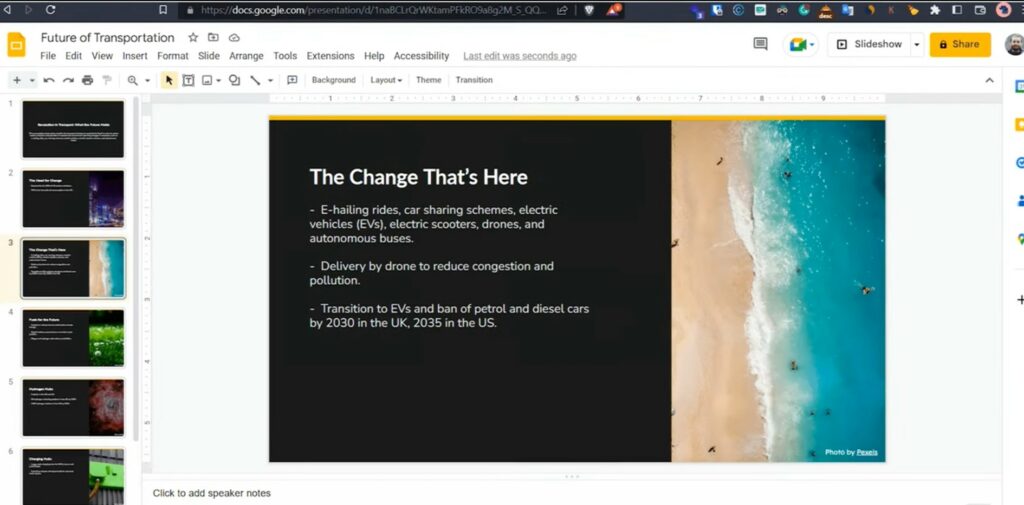Click the Brave shields icon
This screenshot has height=505, width=1024.
pos(589,10)
